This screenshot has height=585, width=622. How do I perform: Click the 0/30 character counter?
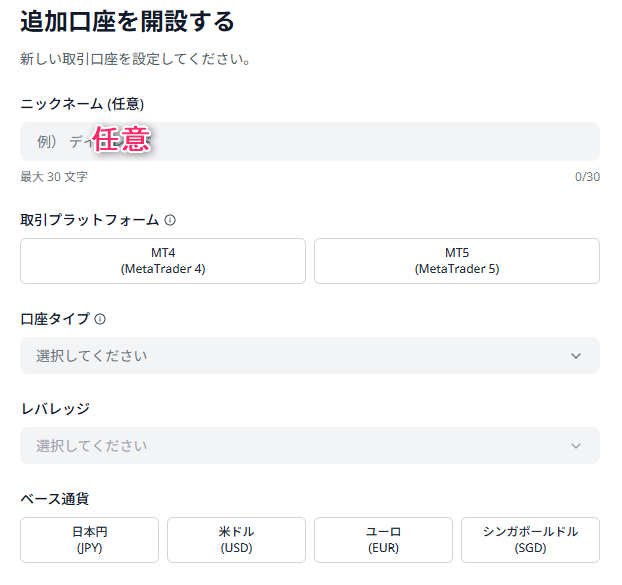point(587,177)
